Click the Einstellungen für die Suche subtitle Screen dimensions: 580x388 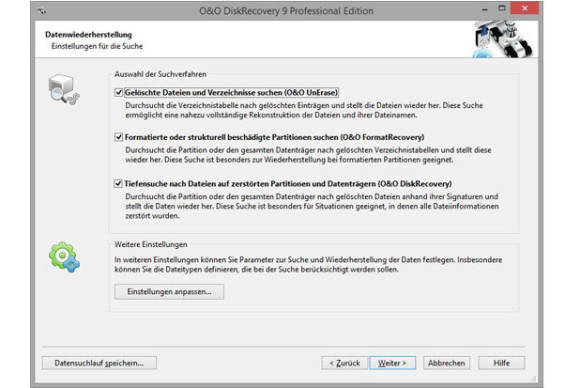point(97,46)
